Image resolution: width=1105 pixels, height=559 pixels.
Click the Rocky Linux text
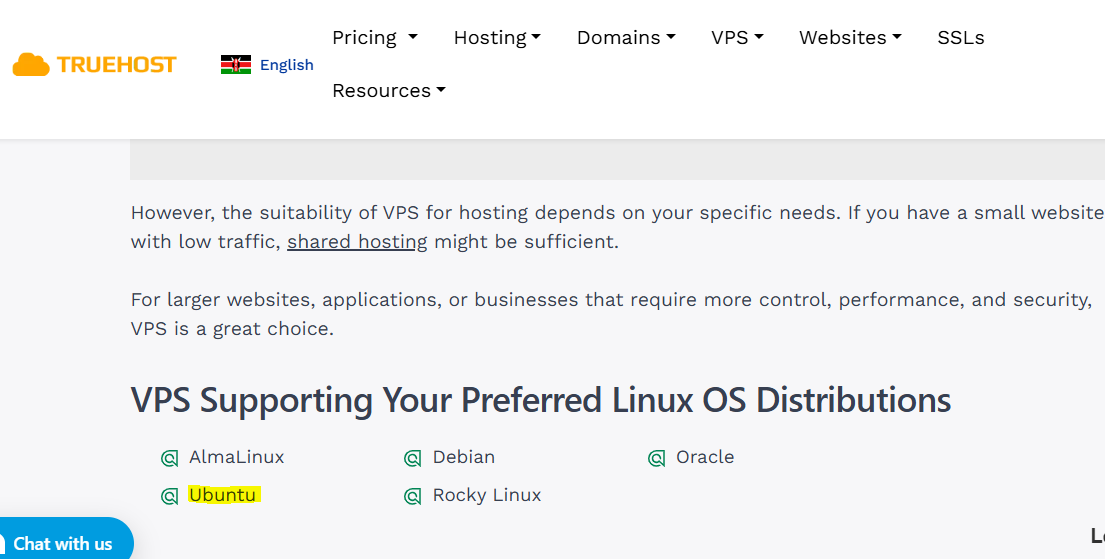pyautogui.click(x=487, y=495)
